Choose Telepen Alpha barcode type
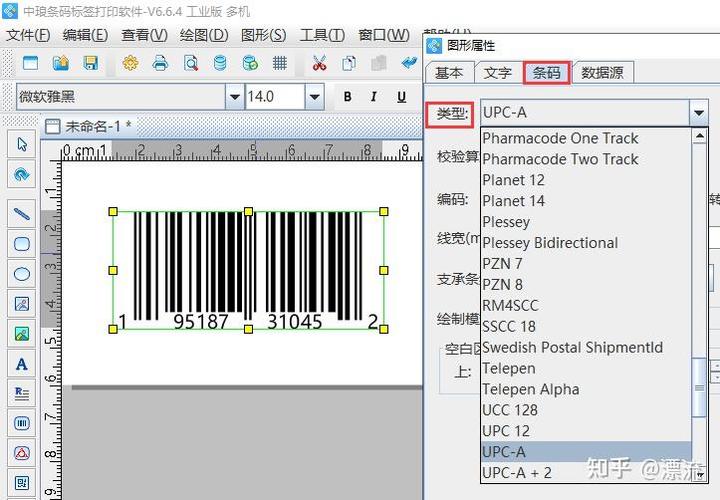The width and height of the screenshot is (720, 500). [x=586, y=389]
